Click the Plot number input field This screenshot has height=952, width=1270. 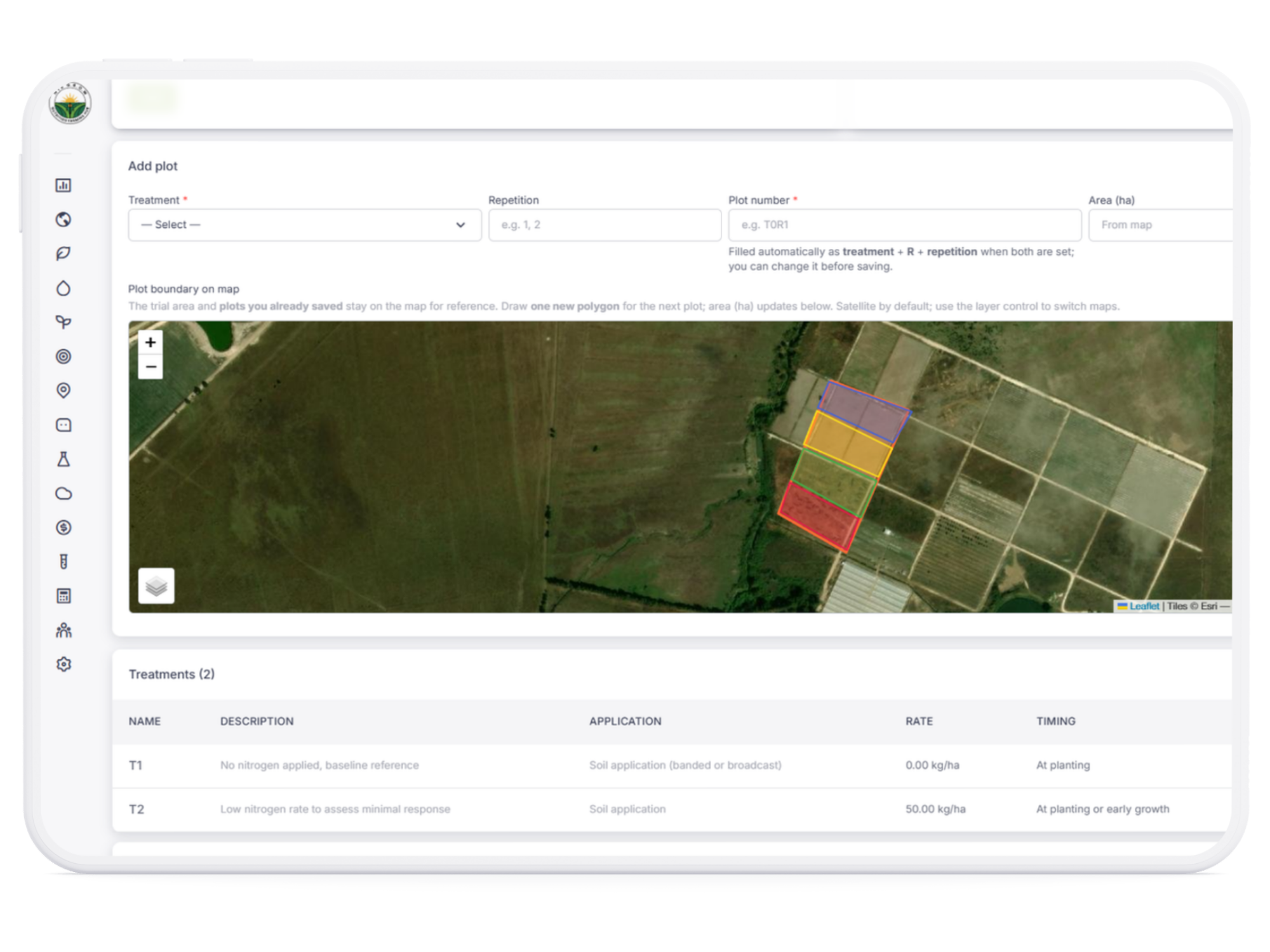pyautogui.click(x=905, y=225)
